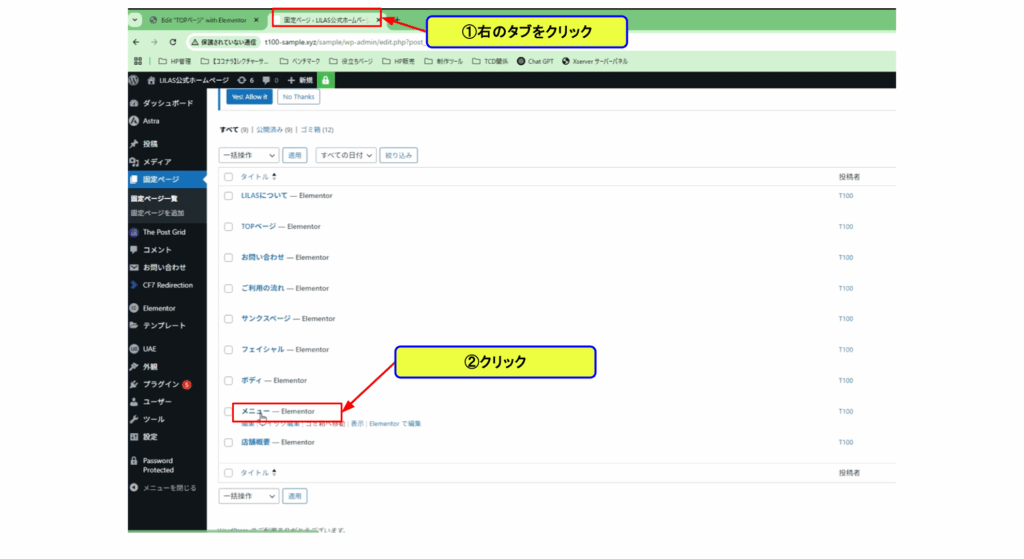1024x559 pixels.
Task: Select The Post Grid sidebar icon
Action: (x=135, y=232)
